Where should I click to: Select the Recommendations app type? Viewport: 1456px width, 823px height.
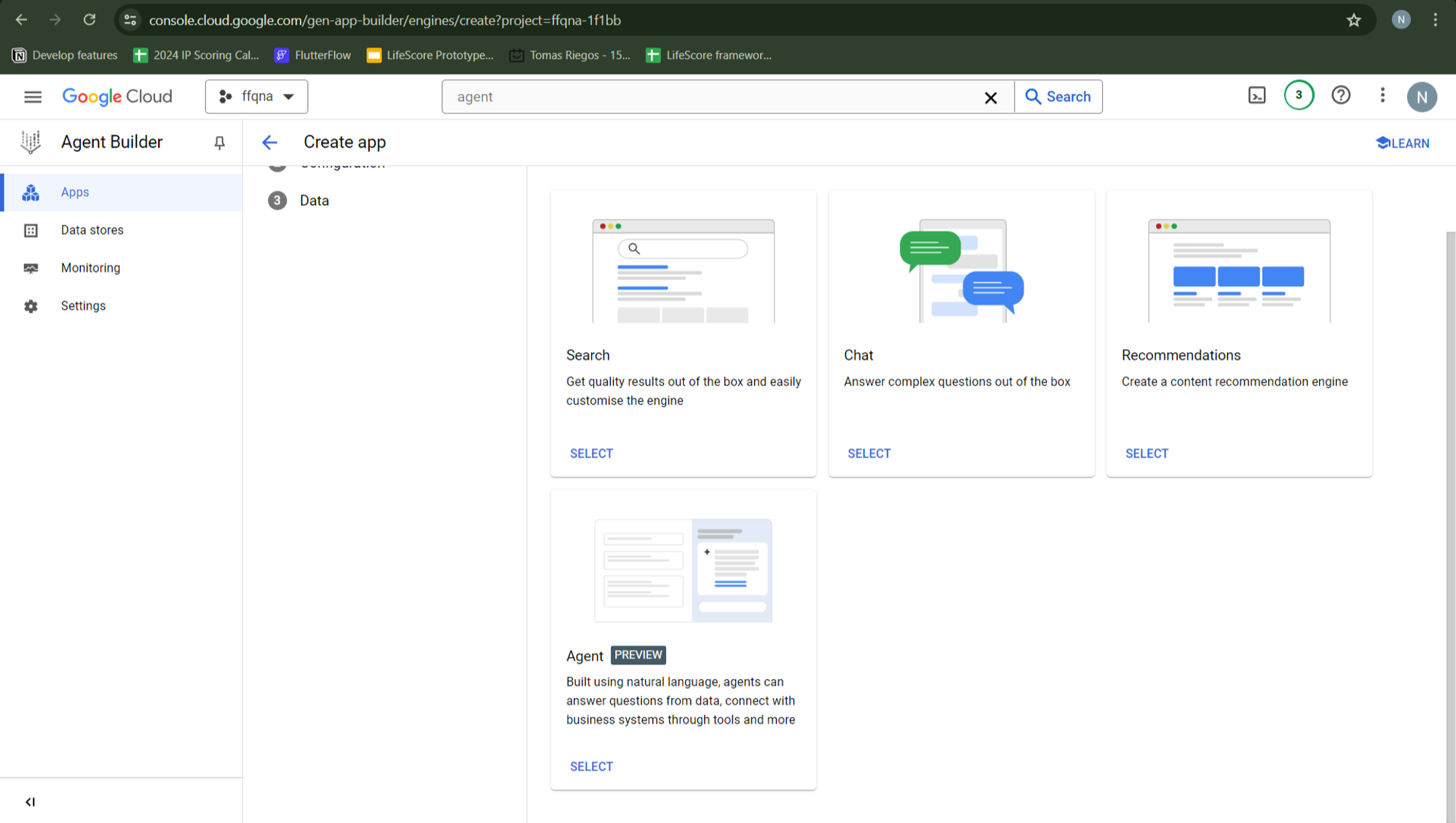[1147, 453]
